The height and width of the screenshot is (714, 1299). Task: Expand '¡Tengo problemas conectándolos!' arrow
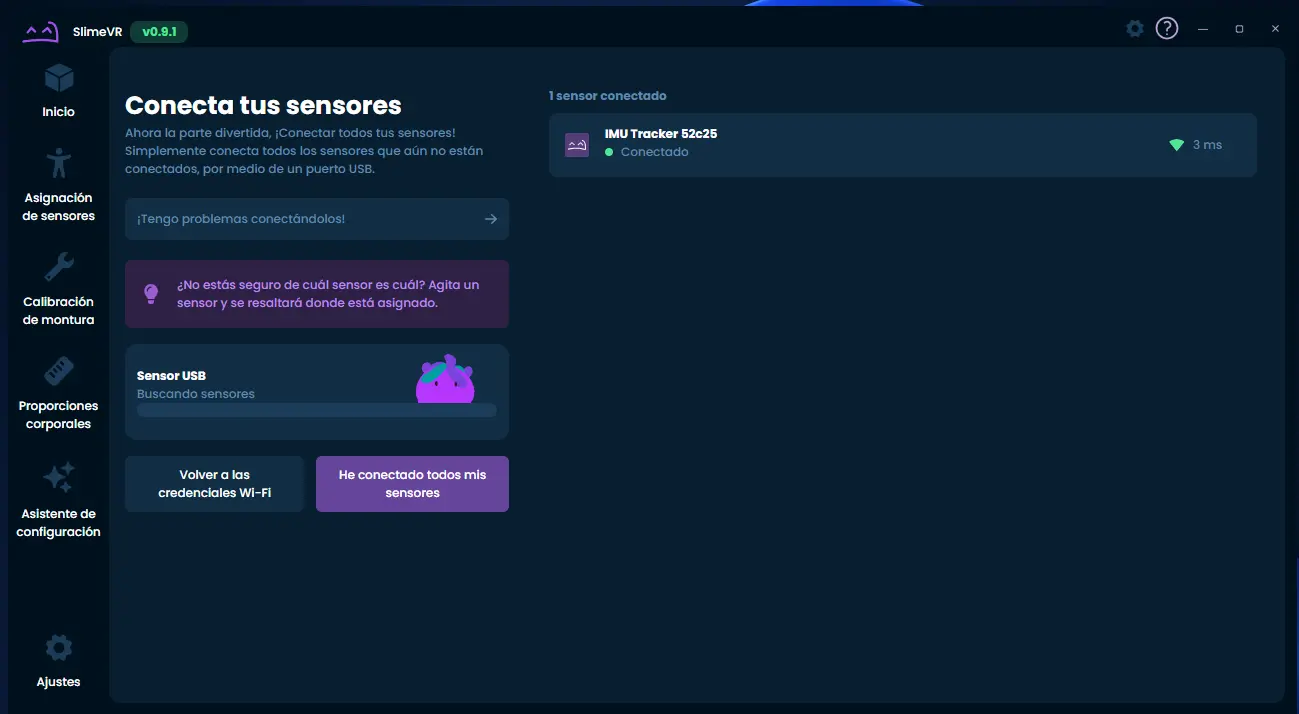point(491,219)
